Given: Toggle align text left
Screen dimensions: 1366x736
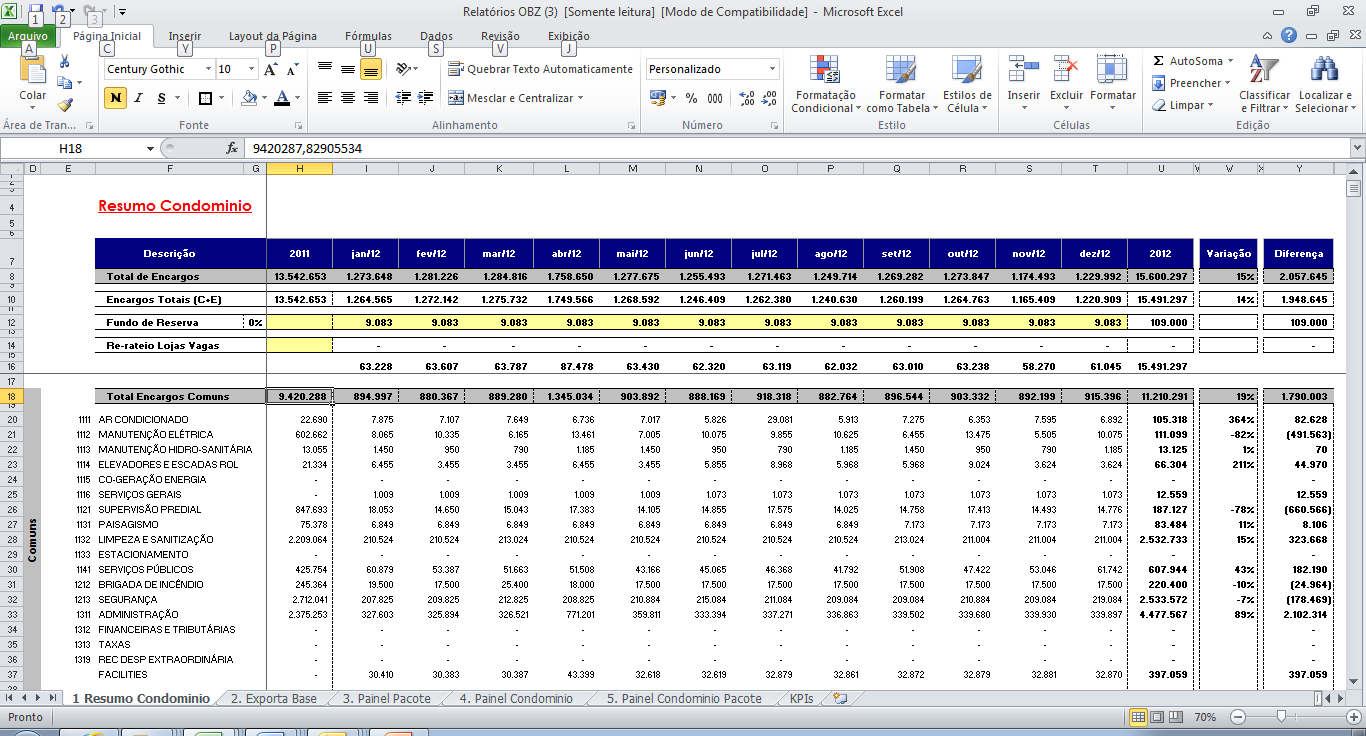Looking at the screenshot, I should [324, 98].
